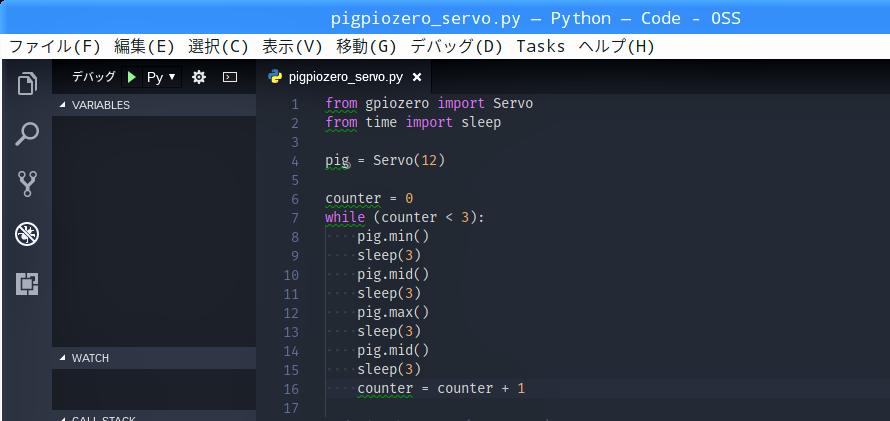The width and height of the screenshot is (890, 421).
Task: Open the ファイル(F) menu
Action: (x=55, y=46)
